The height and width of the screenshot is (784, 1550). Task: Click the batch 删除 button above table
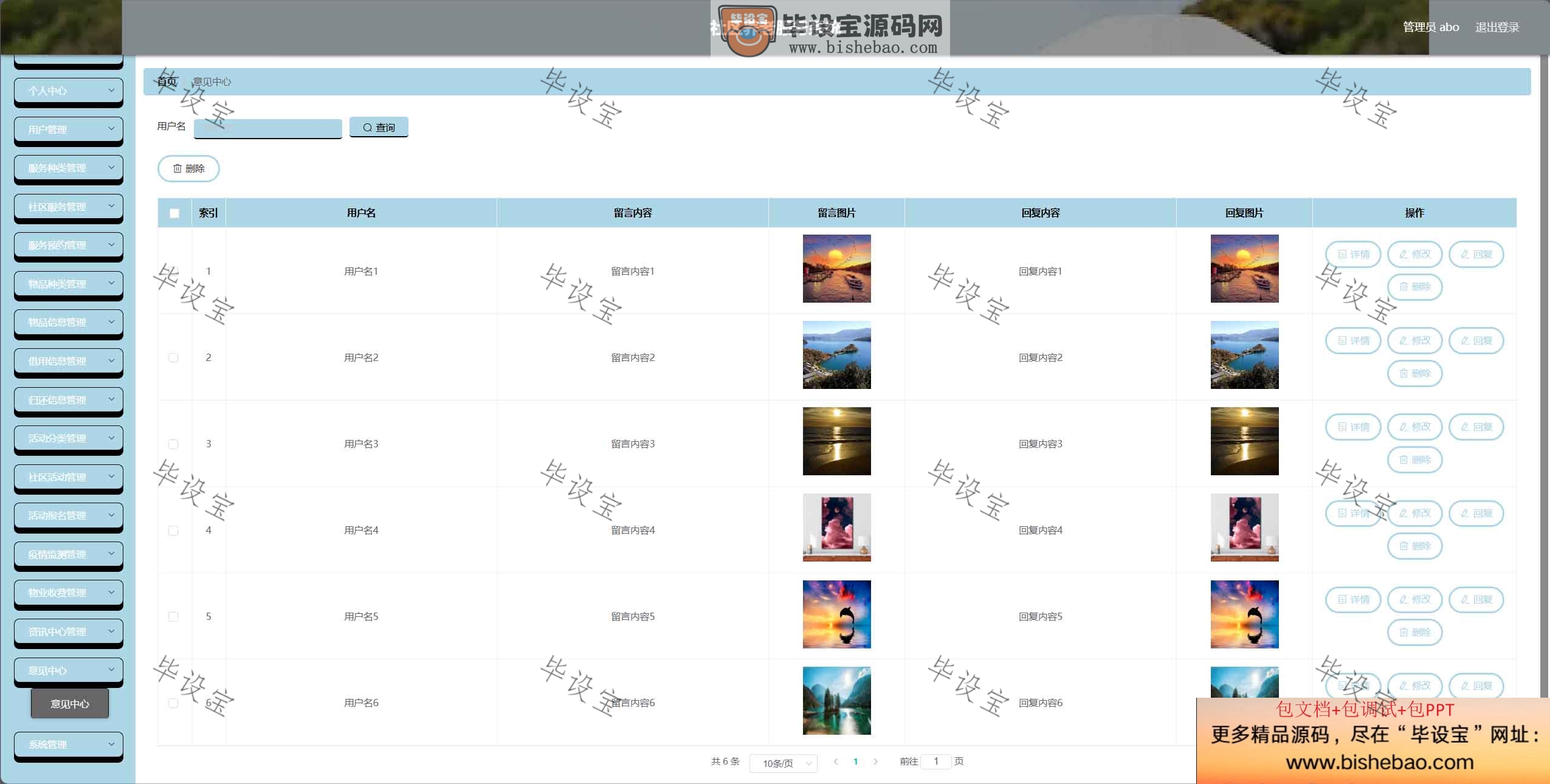(188, 168)
